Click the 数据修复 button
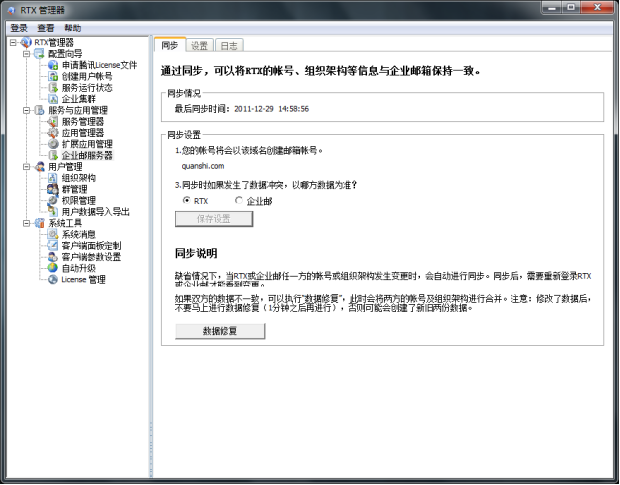 pos(220,331)
